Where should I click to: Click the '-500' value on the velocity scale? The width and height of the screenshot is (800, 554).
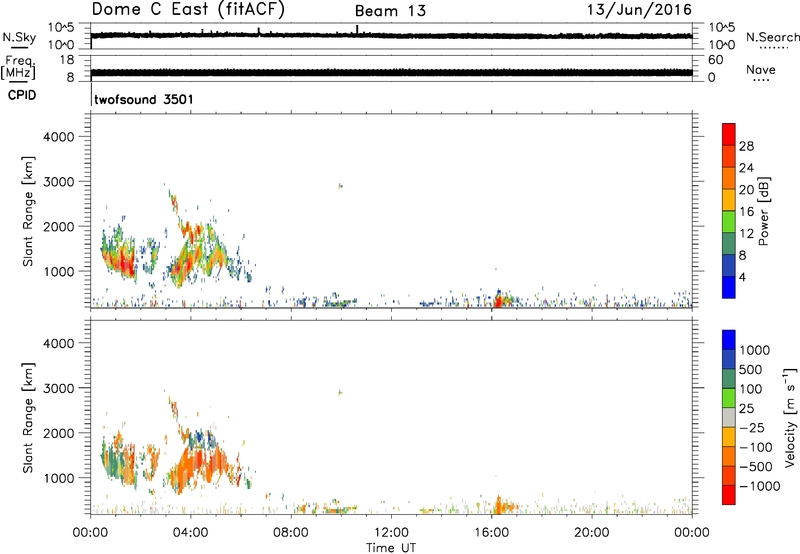coord(756,467)
